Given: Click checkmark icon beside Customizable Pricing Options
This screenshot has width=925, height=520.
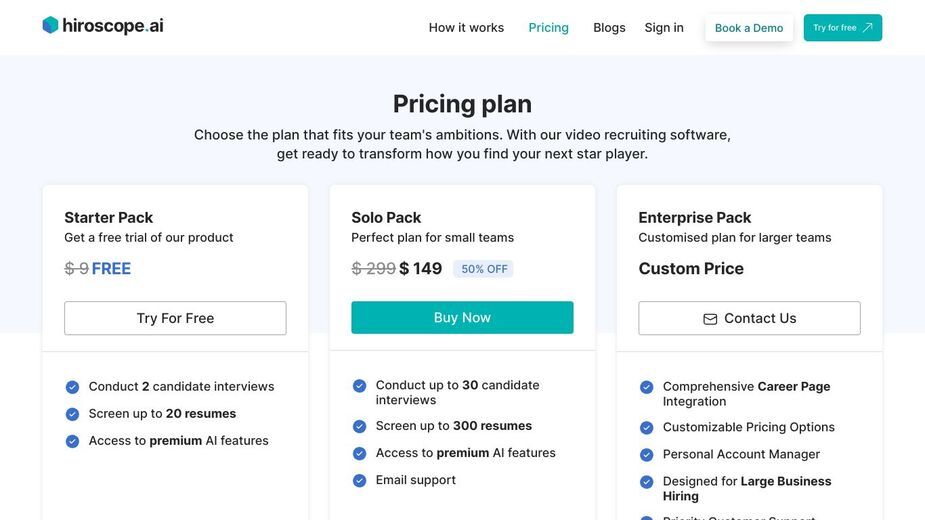Looking at the screenshot, I should coord(647,427).
